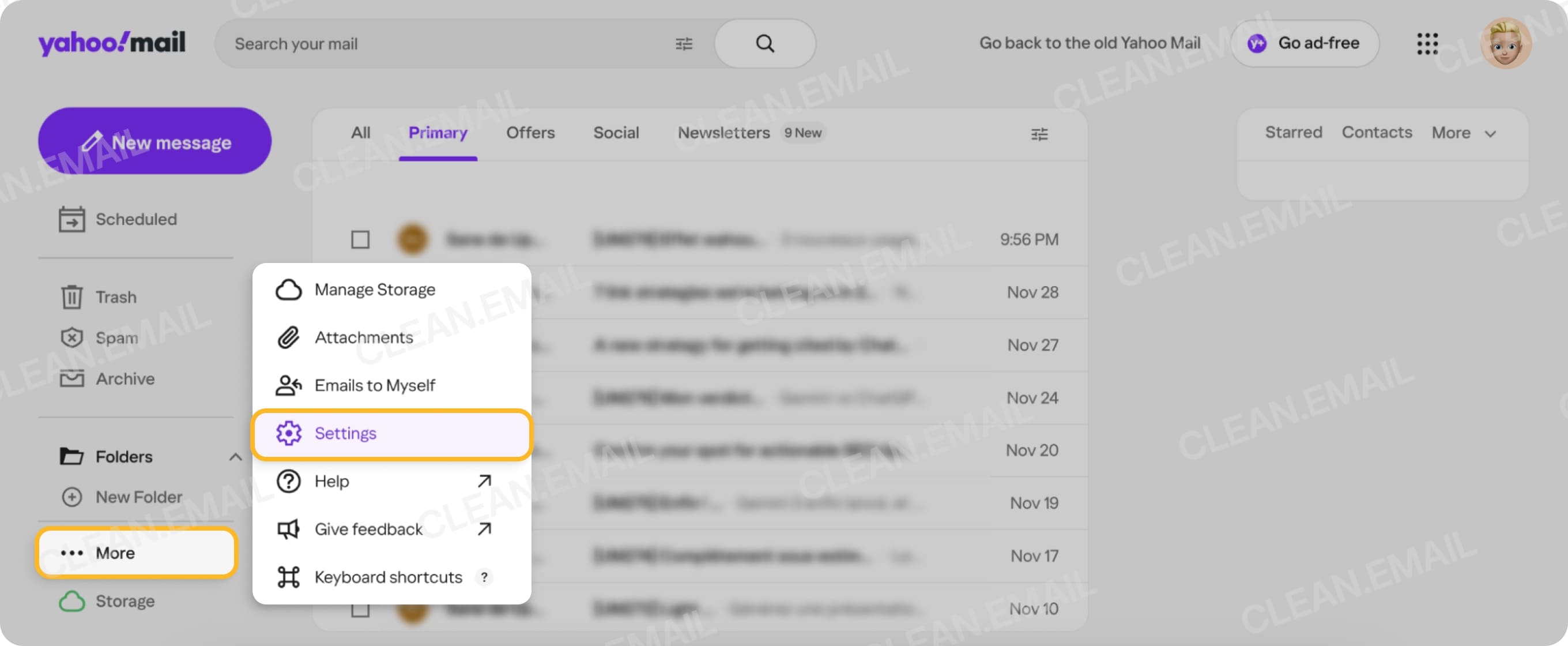
Task: Click Go back to the old Yahoo Mail
Action: 1089,43
